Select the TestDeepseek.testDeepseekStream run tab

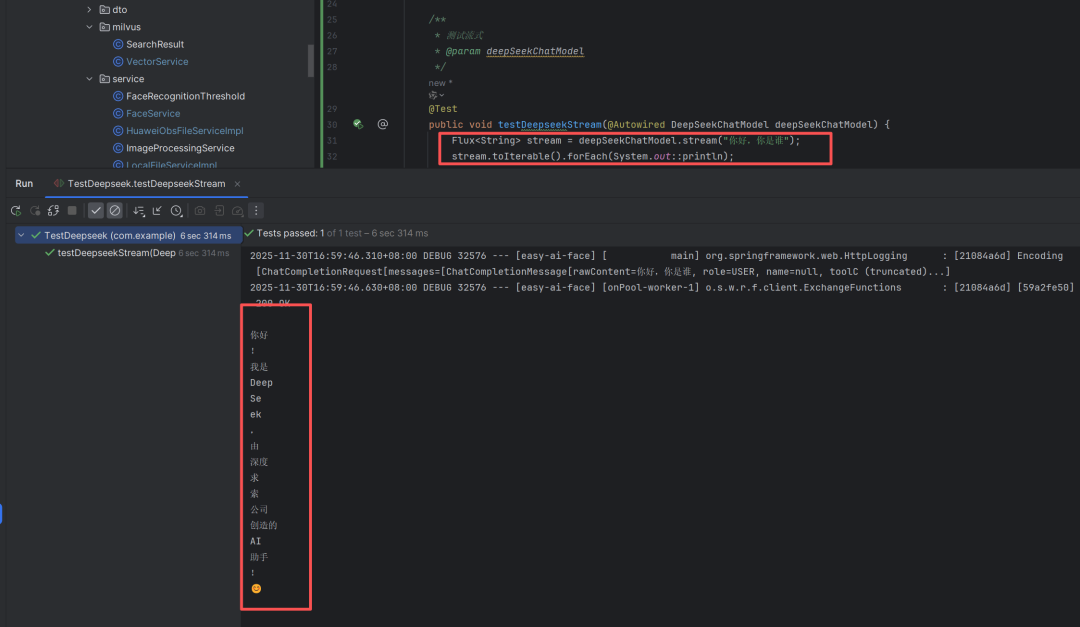pos(145,184)
